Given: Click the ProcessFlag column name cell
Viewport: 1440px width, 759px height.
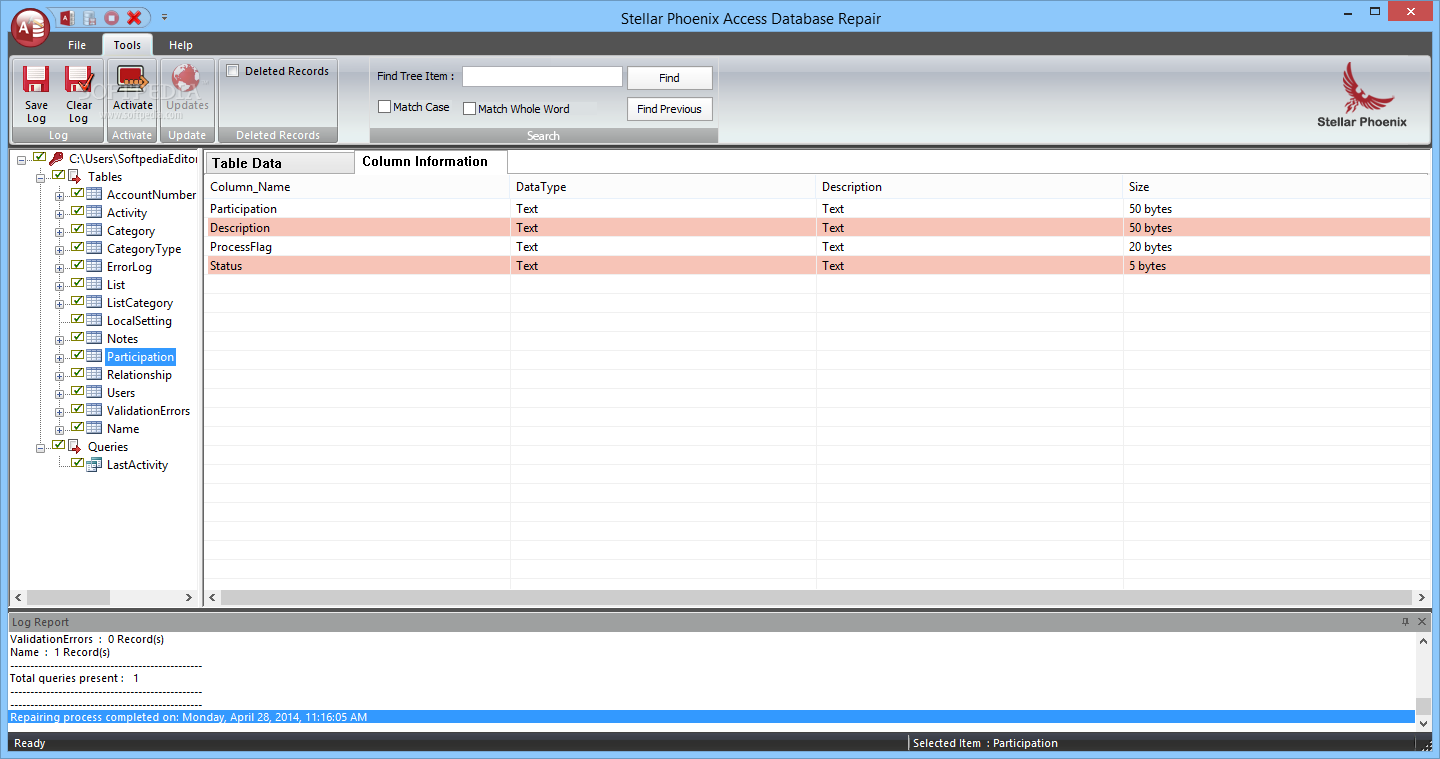Looking at the screenshot, I should pos(357,247).
